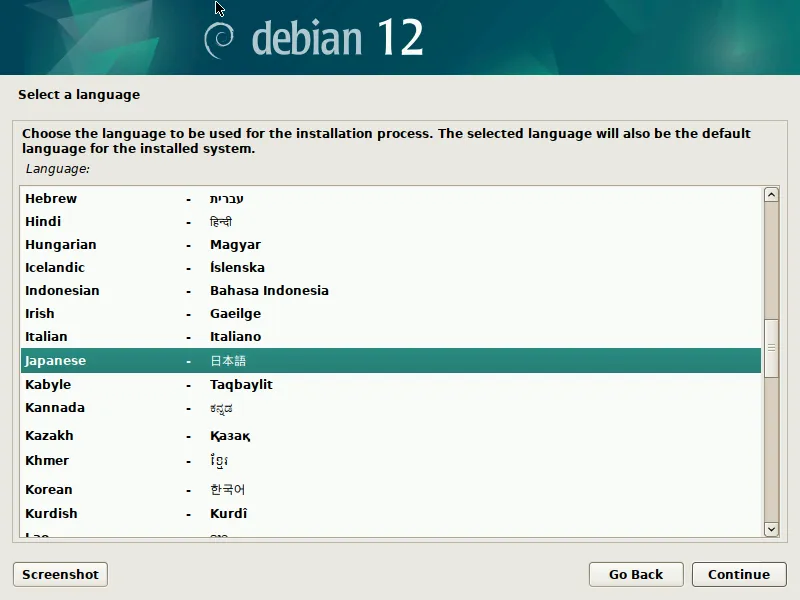Take a Screenshot with the button
Viewport: 800px width, 600px height.
click(60, 574)
